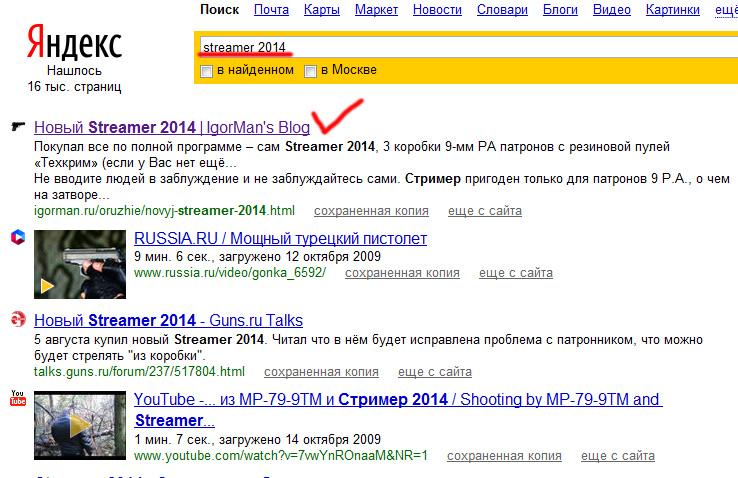
Task: Open 'Новый Streamer 2014 - Guns.ru Talks' result
Action: pyautogui.click(x=168, y=320)
